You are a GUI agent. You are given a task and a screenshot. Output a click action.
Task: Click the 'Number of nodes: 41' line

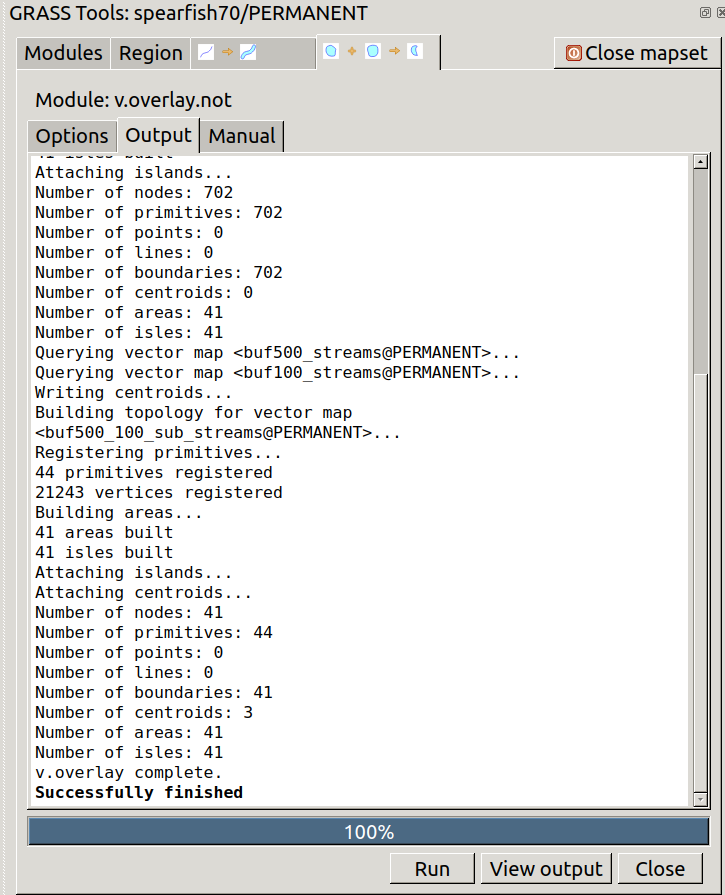pos(129,612)
